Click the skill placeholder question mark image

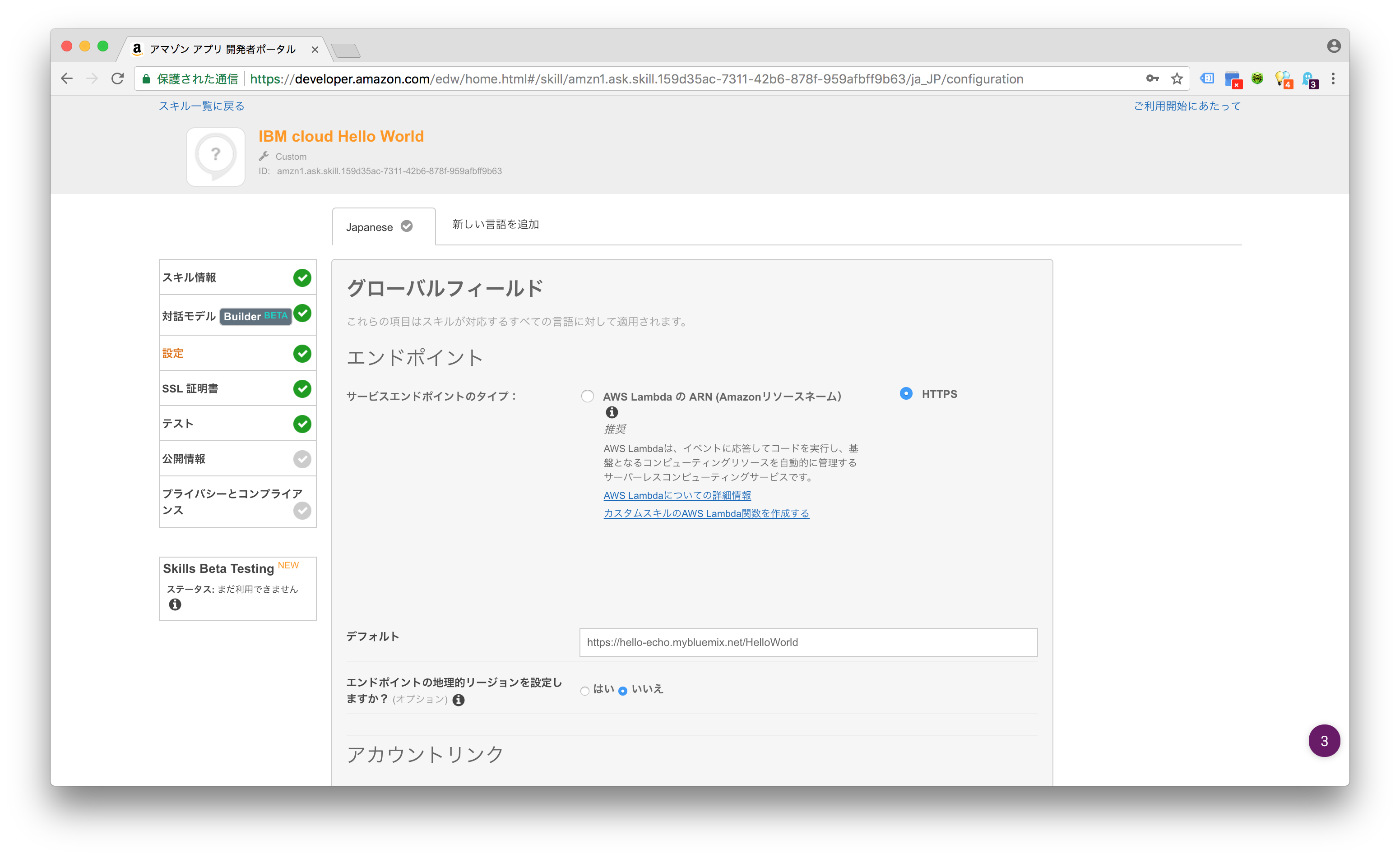(x=216, y=157)
